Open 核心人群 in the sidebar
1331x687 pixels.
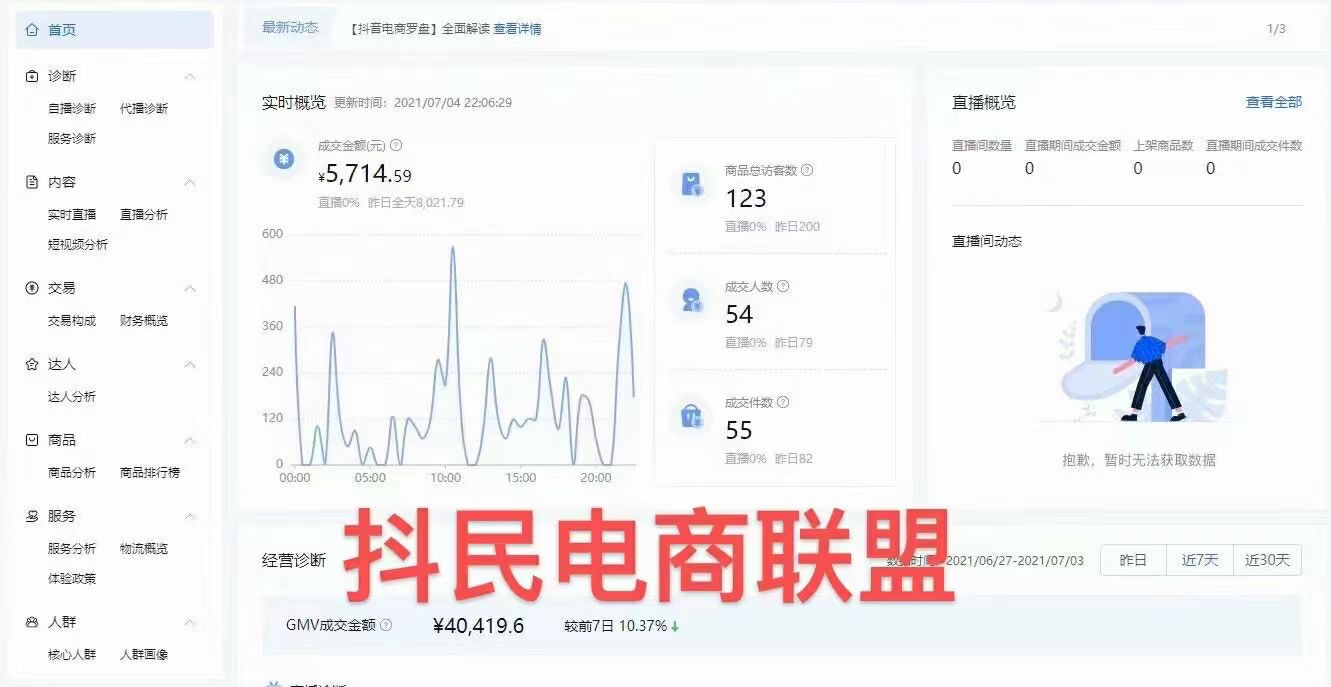[x=72, y=655]
